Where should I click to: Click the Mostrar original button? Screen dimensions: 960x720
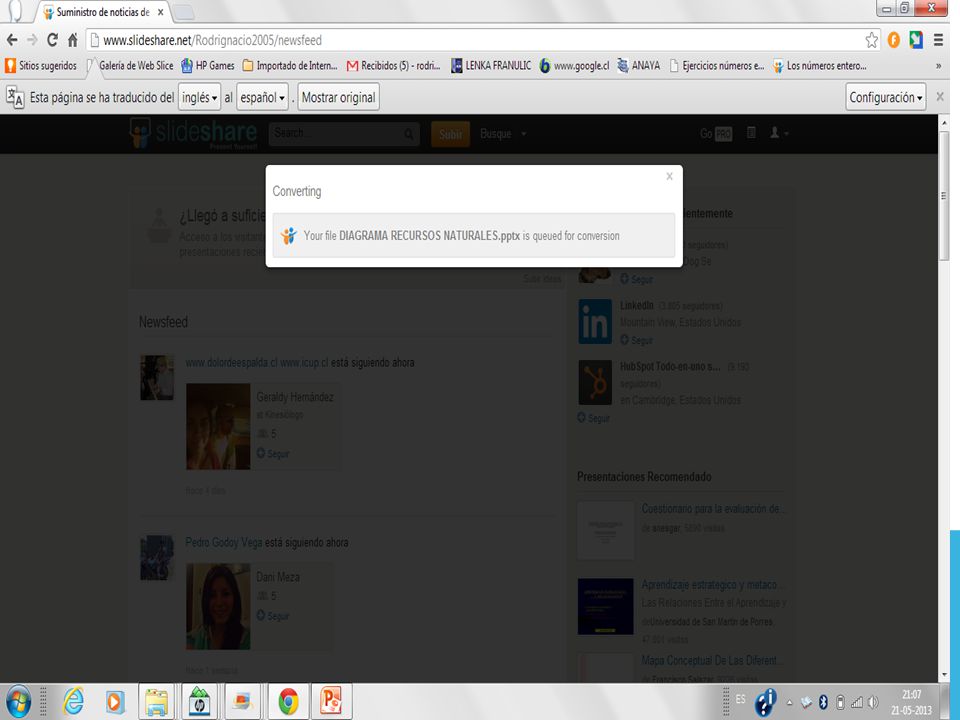pos(339,97)
